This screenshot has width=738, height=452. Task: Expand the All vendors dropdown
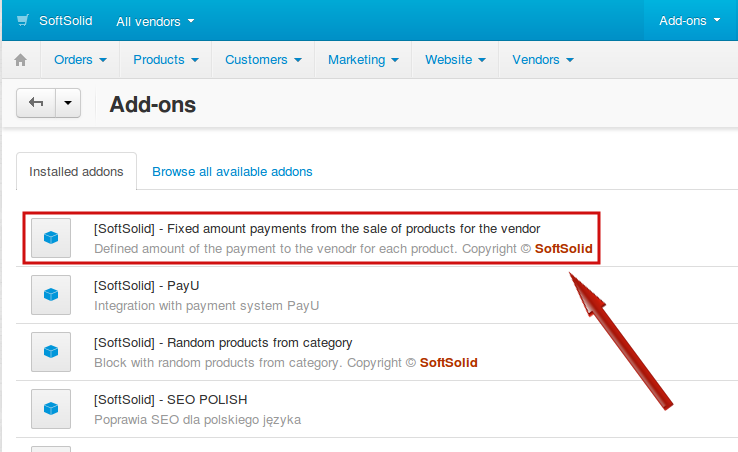(155, 21)
